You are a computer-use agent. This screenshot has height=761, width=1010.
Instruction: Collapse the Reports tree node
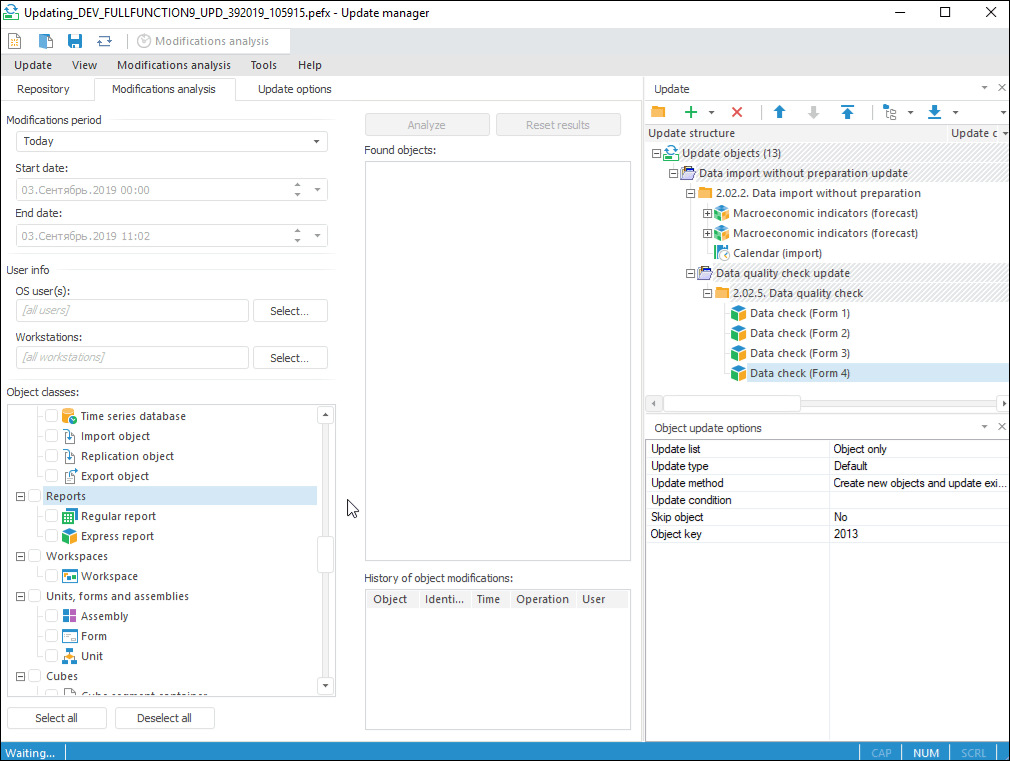pos(21,496)
